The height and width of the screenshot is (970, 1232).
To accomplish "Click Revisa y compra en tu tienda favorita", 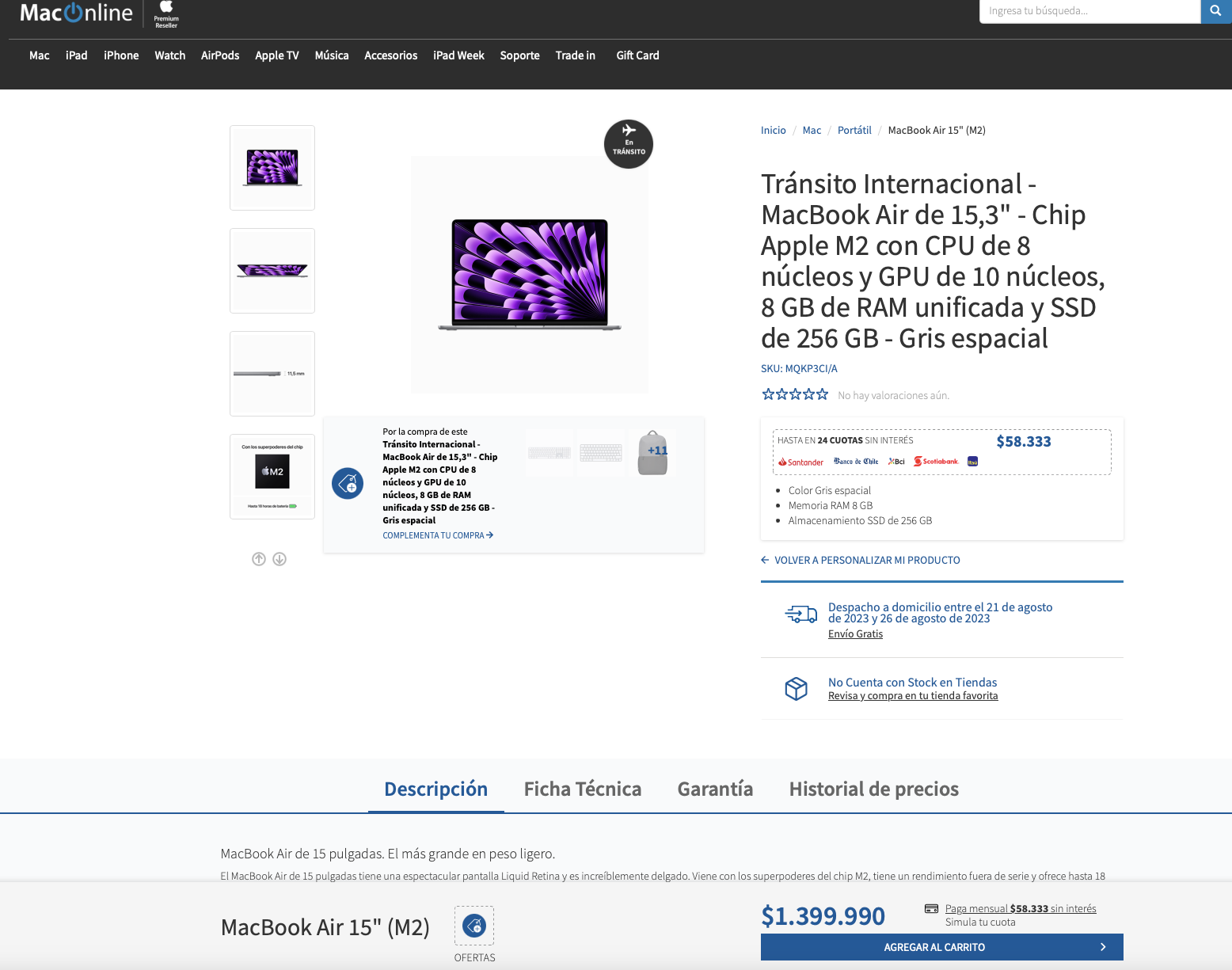I will (913, 696).
